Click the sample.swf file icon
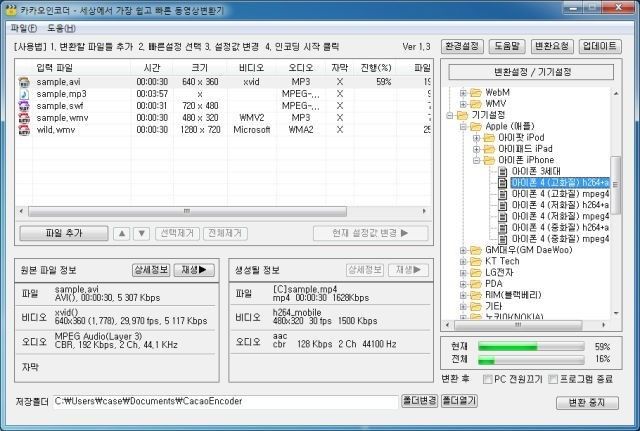Viewport: 640px width, 431px height. (24, 106)
